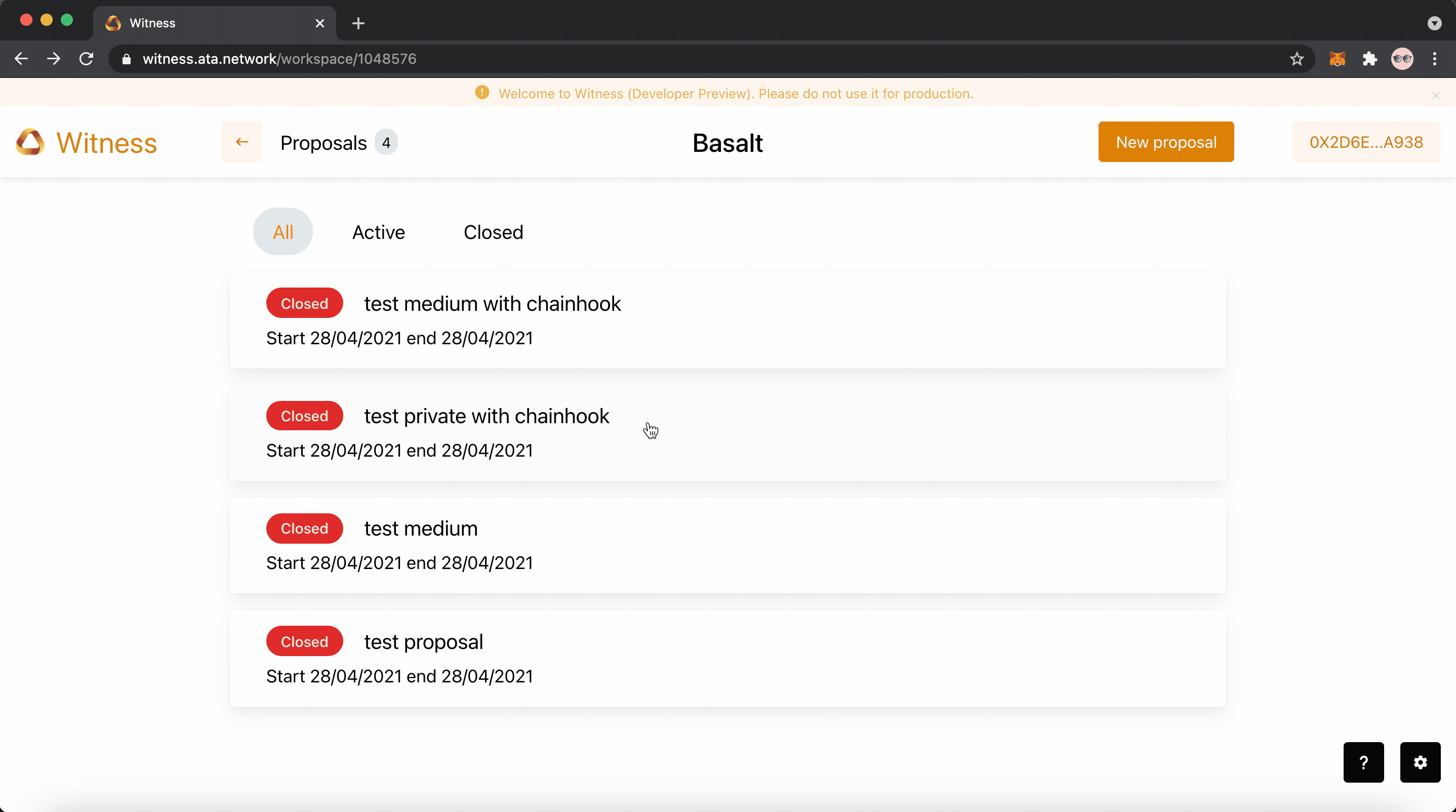The image size is (1456, 812).
Task: Click Closed badge on test proposal
Action: (305, 641)
